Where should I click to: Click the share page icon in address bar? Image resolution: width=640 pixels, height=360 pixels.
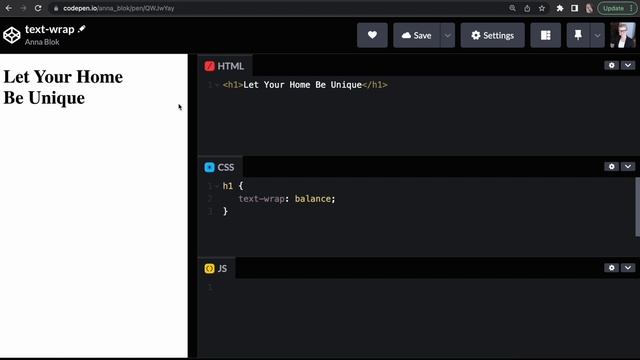tap(527, 8)
